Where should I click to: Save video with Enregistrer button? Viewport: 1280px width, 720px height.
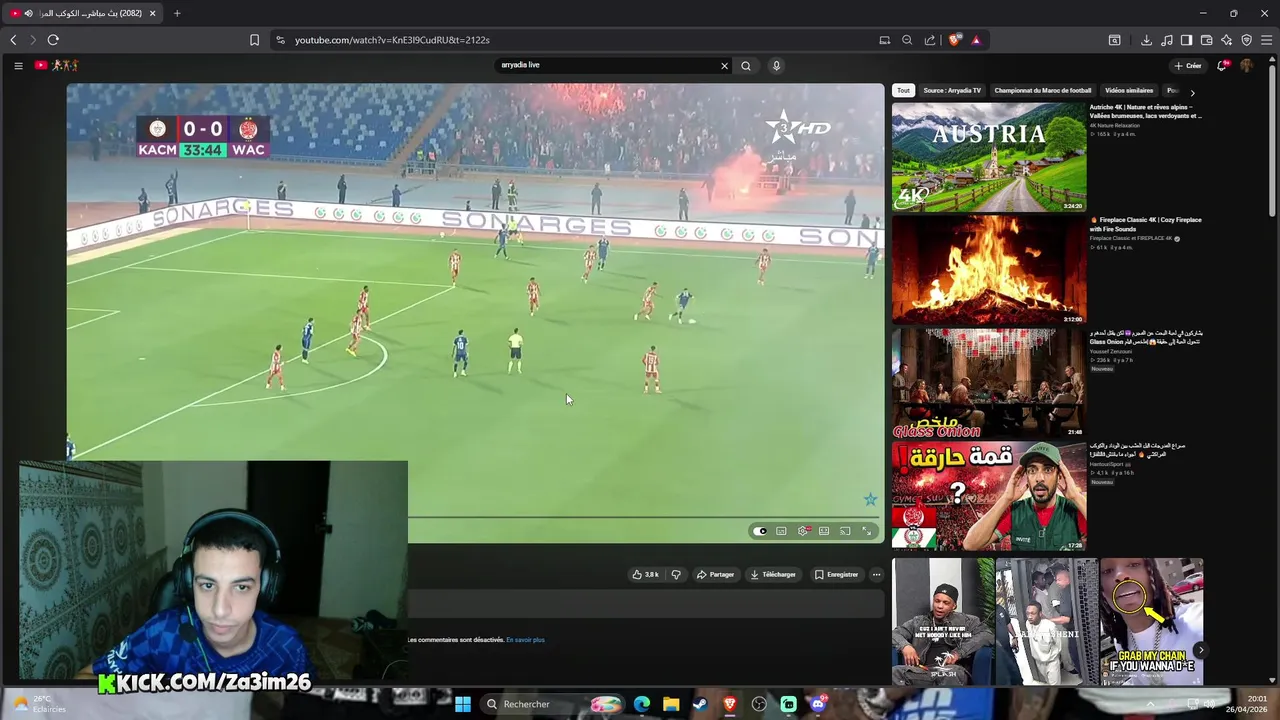tap(836, 575)
